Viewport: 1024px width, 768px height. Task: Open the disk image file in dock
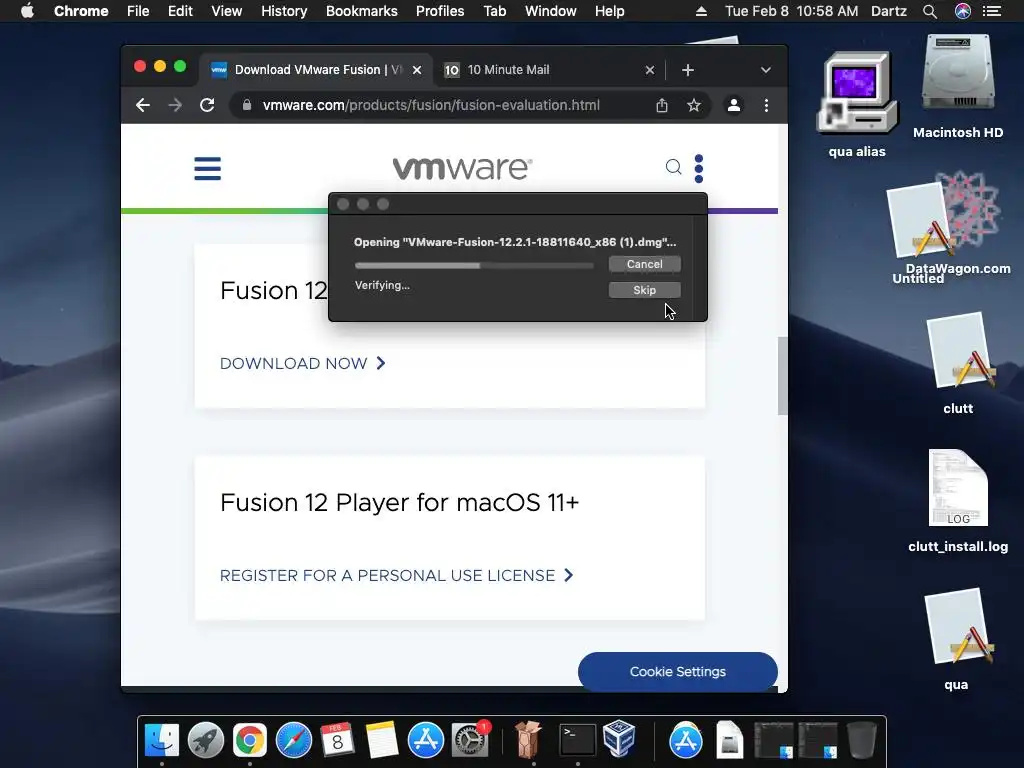tap(729, 741)
